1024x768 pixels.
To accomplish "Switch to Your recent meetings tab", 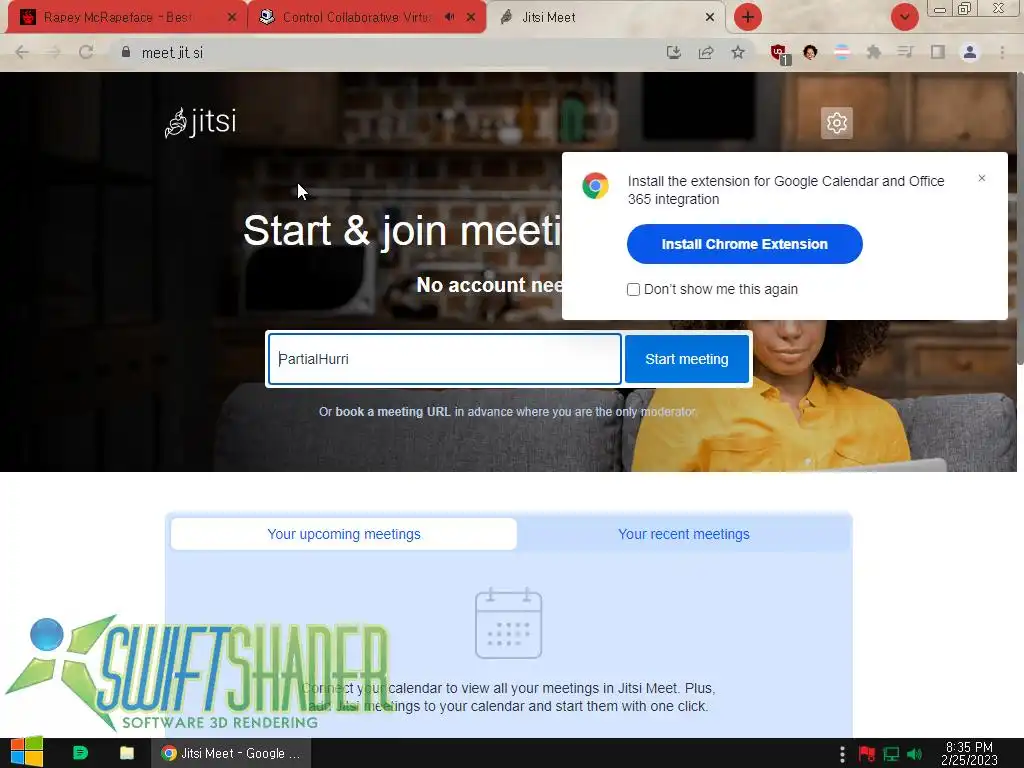I will coord(684,534).
